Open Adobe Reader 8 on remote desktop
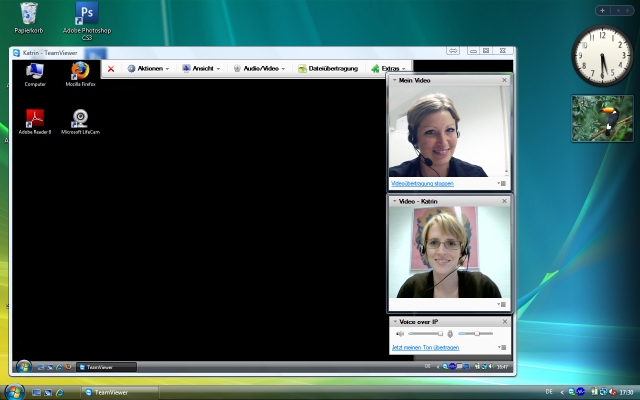This screenshot has height=400, width=640. click(x=35, y=122)
